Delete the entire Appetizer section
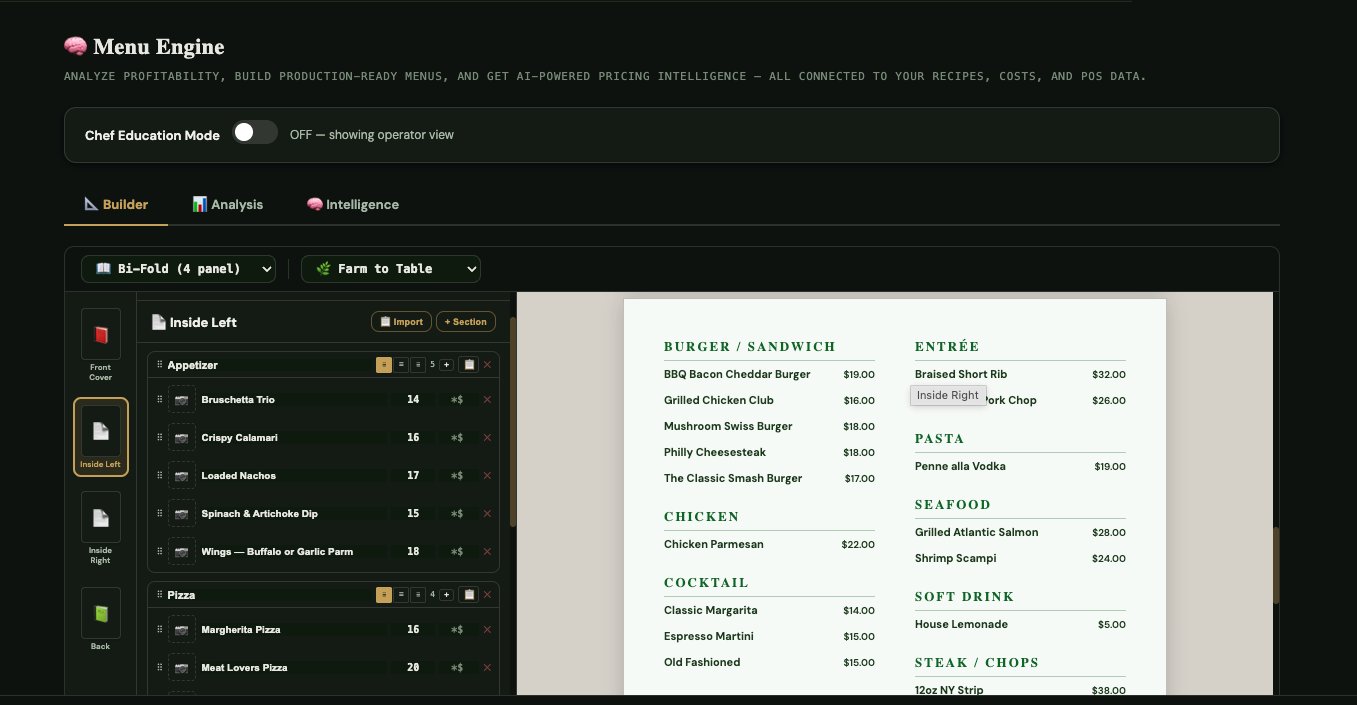 coord(487,365)
